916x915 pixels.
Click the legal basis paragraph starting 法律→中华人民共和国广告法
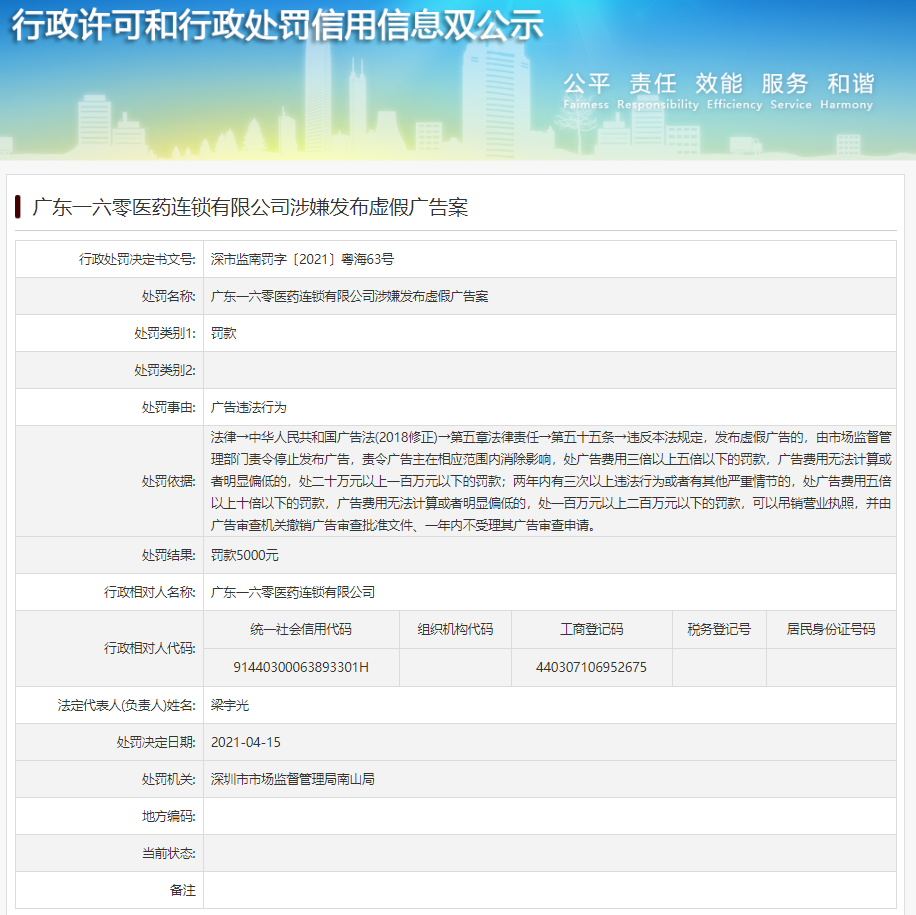tap(551, 481)
